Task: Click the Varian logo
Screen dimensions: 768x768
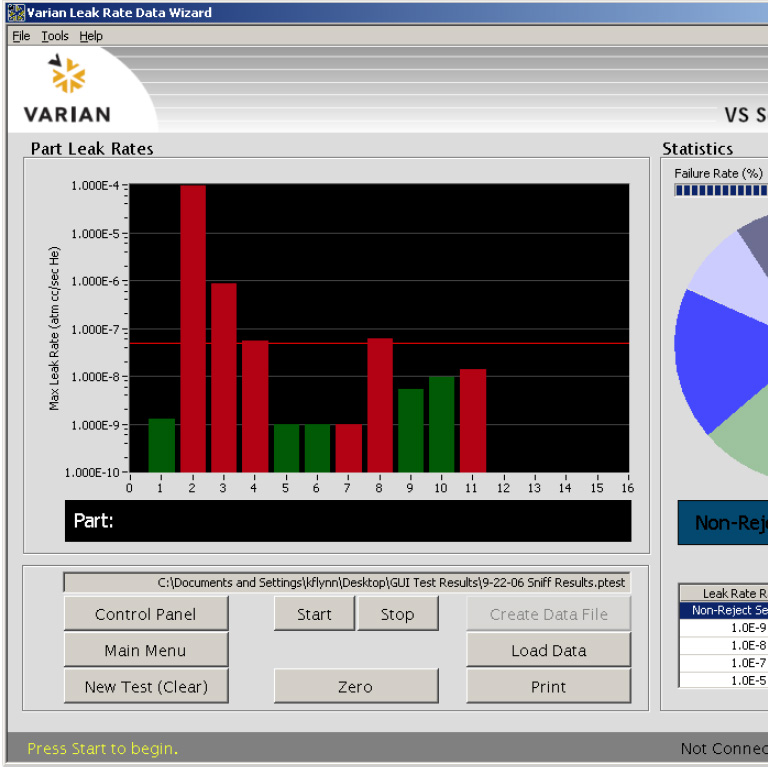Action: pyautogui.click(x=68, y=88)
